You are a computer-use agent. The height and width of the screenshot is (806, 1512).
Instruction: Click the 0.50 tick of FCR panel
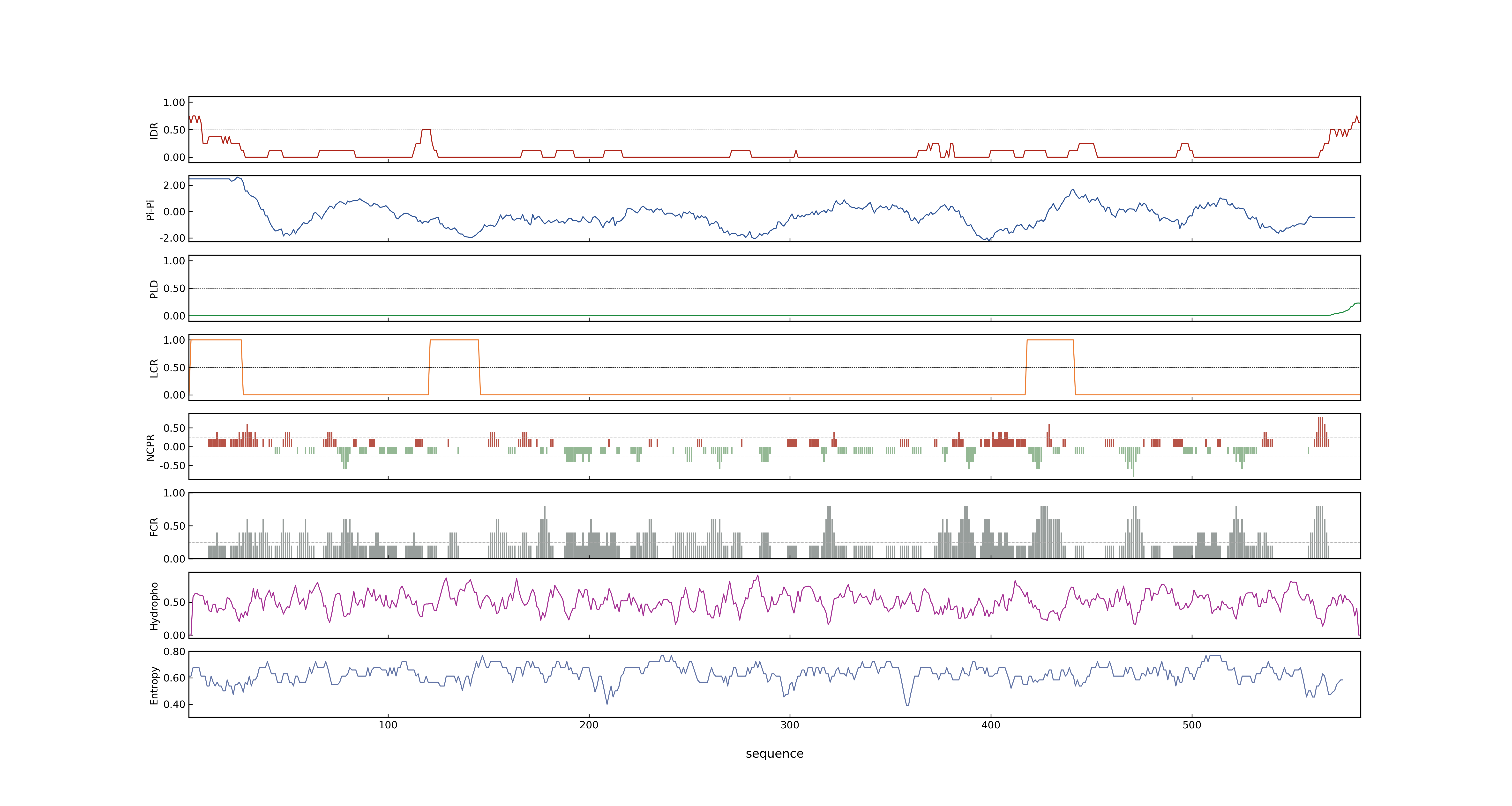point(174,526)
